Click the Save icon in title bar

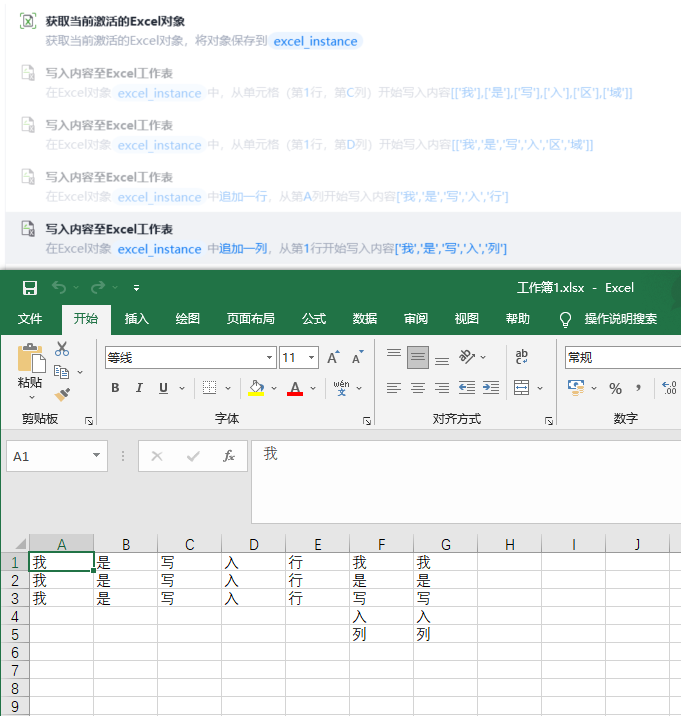click(x=30, y=288)
